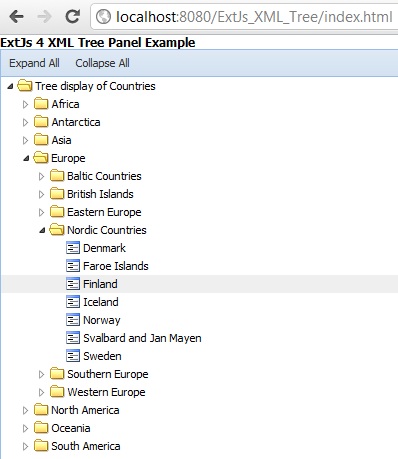
Task: Collapse the root Tree display of Countries node
Action: pos(10,86)
